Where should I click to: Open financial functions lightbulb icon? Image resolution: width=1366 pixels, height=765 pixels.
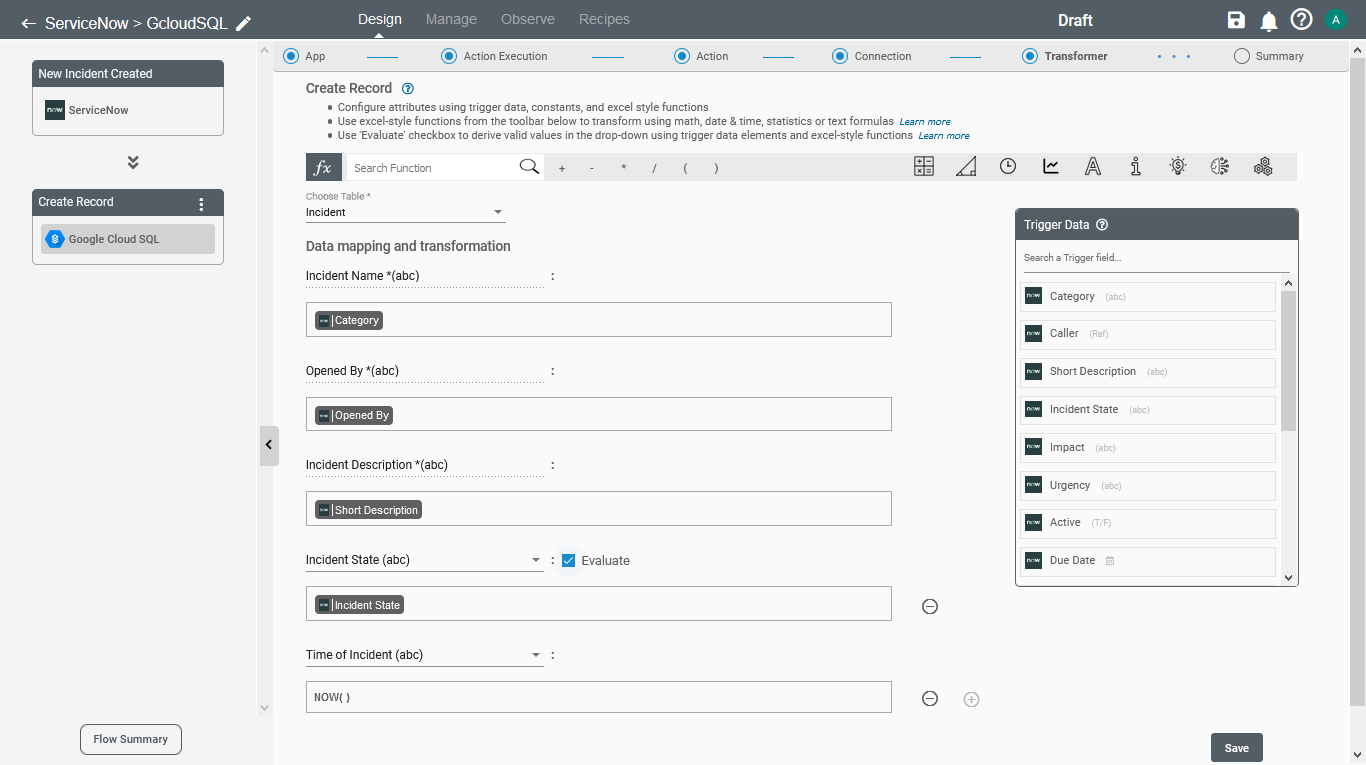(x=1178, y=167)
